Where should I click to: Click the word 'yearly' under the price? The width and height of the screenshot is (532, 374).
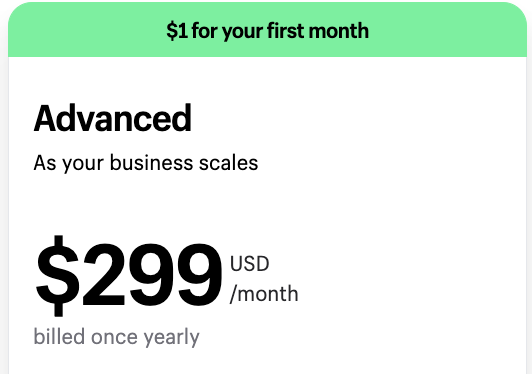coord(171,338)
